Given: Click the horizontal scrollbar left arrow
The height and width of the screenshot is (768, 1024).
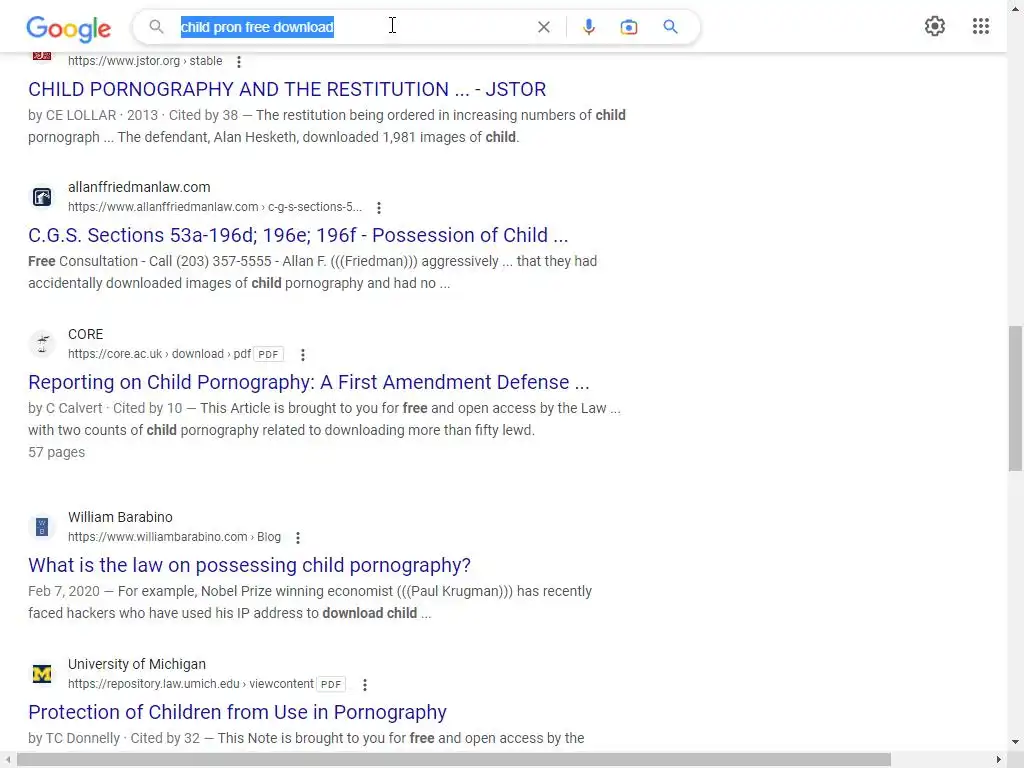Looking at the screenshot, I should click(x=7, y=760).
